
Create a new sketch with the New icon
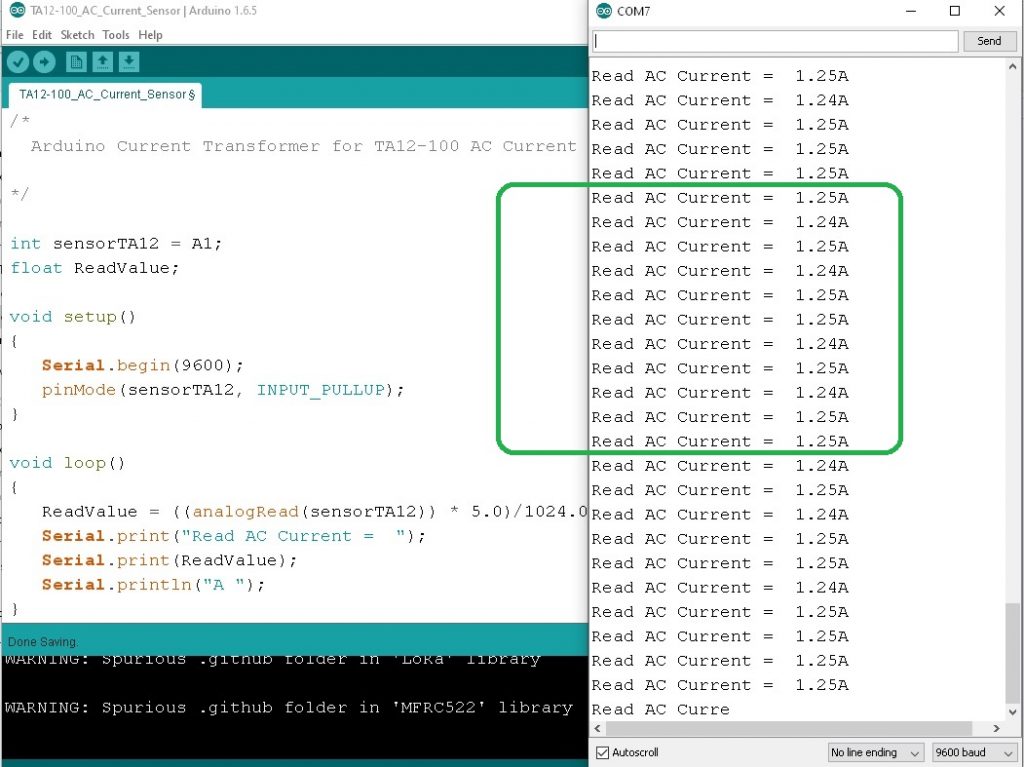point(76,62)
